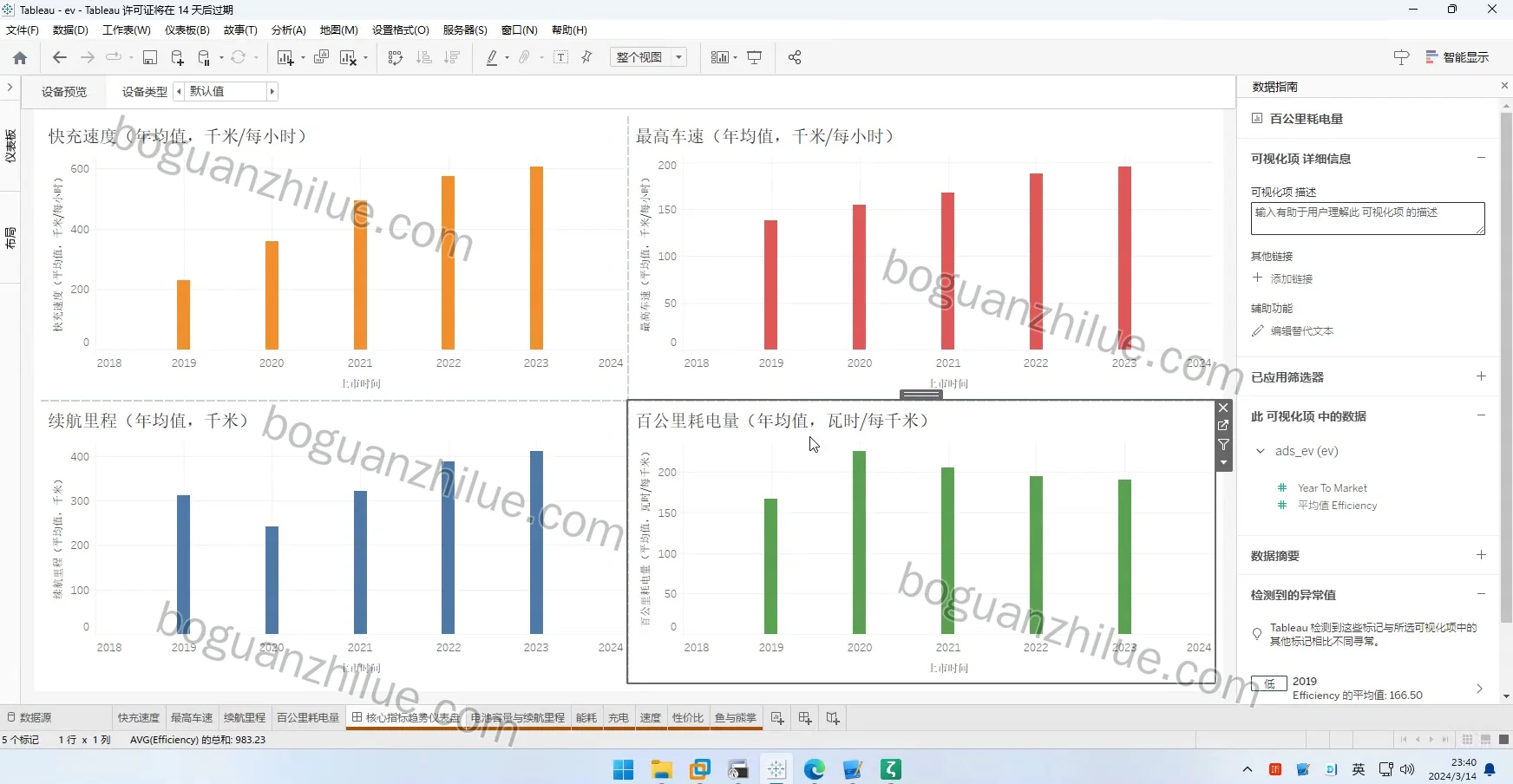Open the 数据(D) menu
Image resolution: width=1513 pixels, height=784 pixels.
pos(70,29)
